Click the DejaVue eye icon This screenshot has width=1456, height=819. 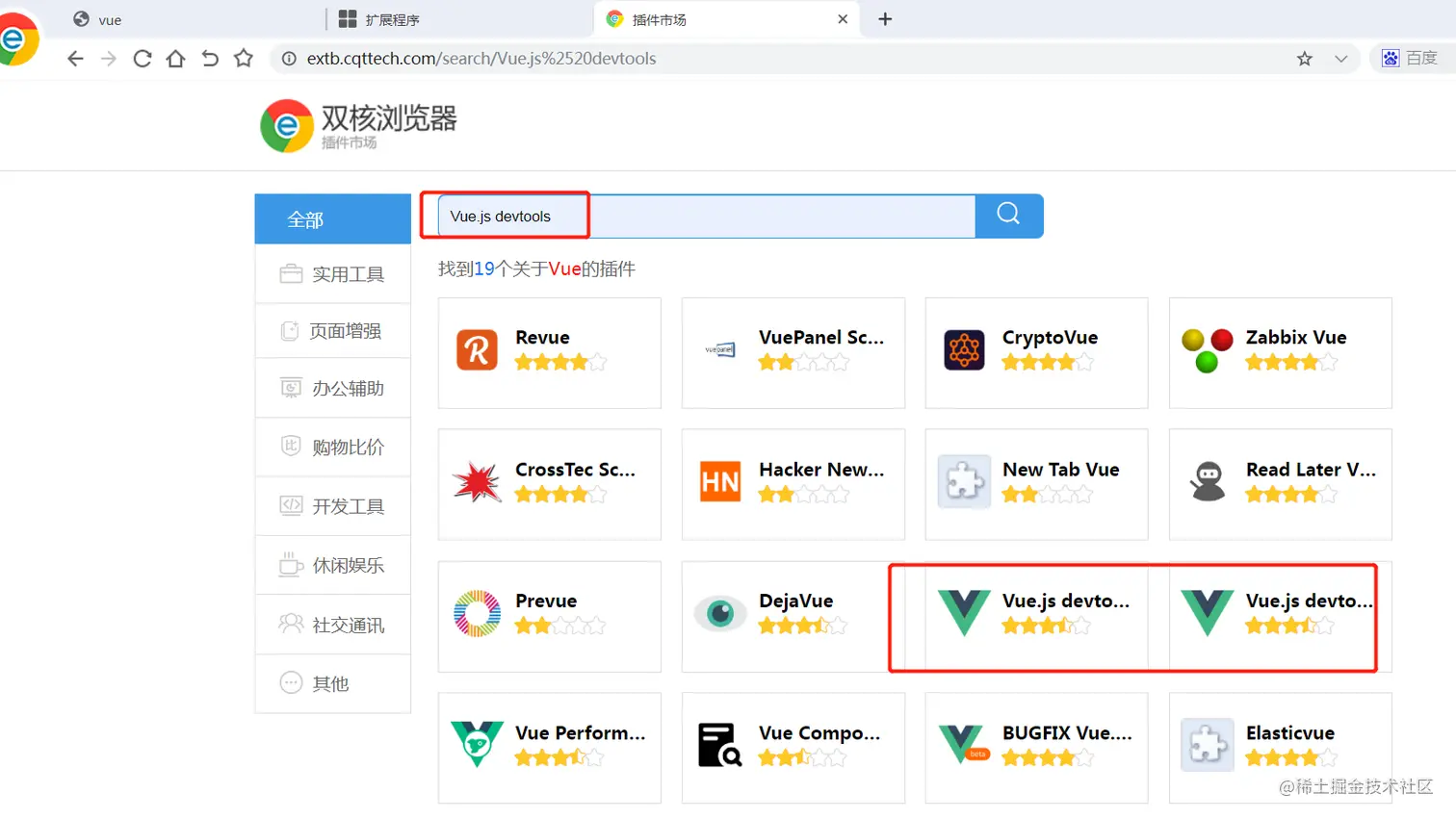point(720,613)
